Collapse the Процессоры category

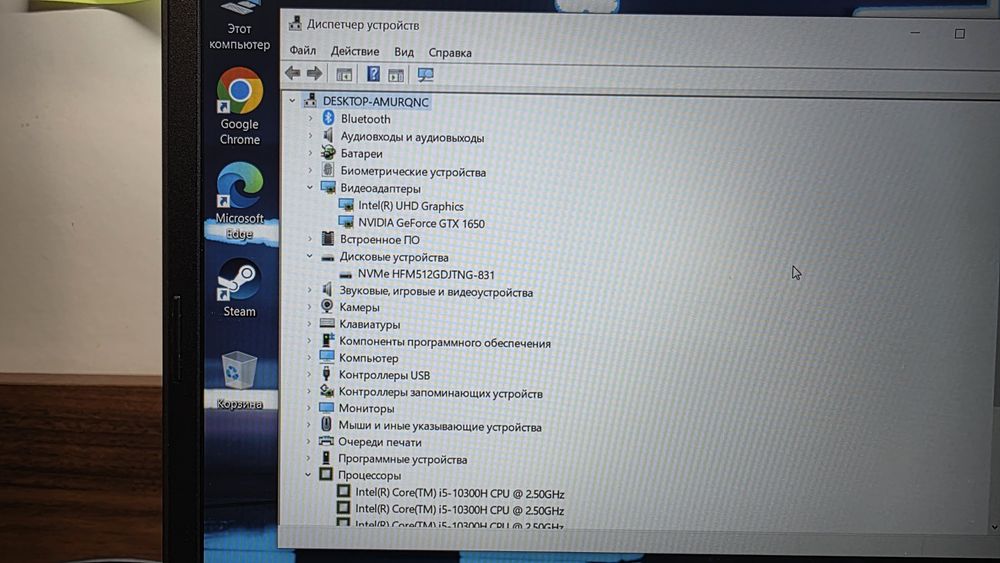coord(308,474)
